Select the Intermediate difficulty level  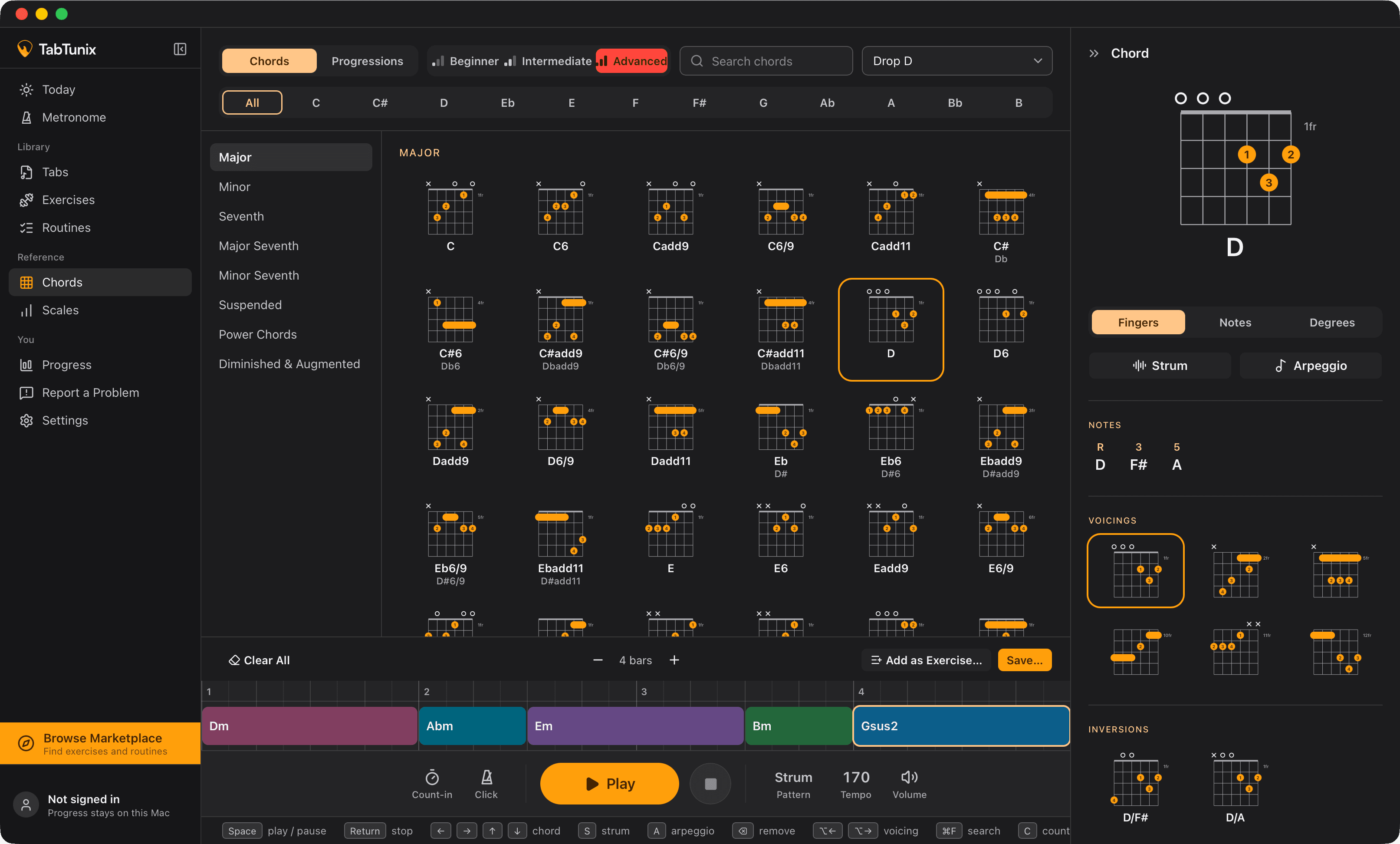[548, 61]
